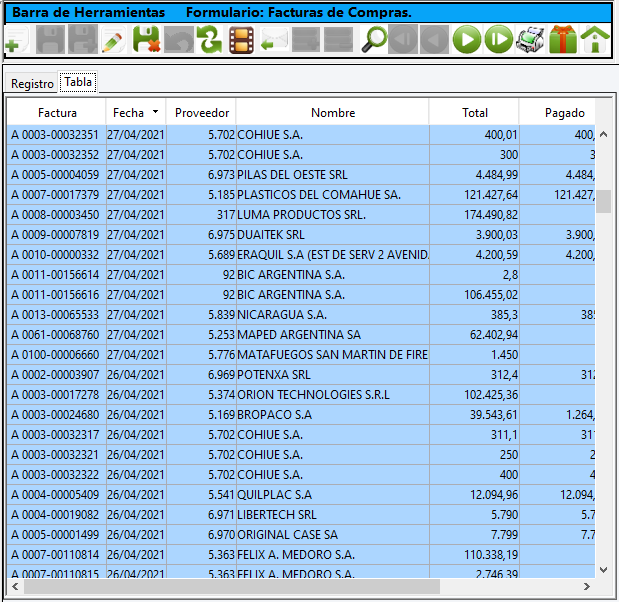The image size is (619, 602).
Task: Sort by the Factura column header
Action: click(x=57, y=113)
